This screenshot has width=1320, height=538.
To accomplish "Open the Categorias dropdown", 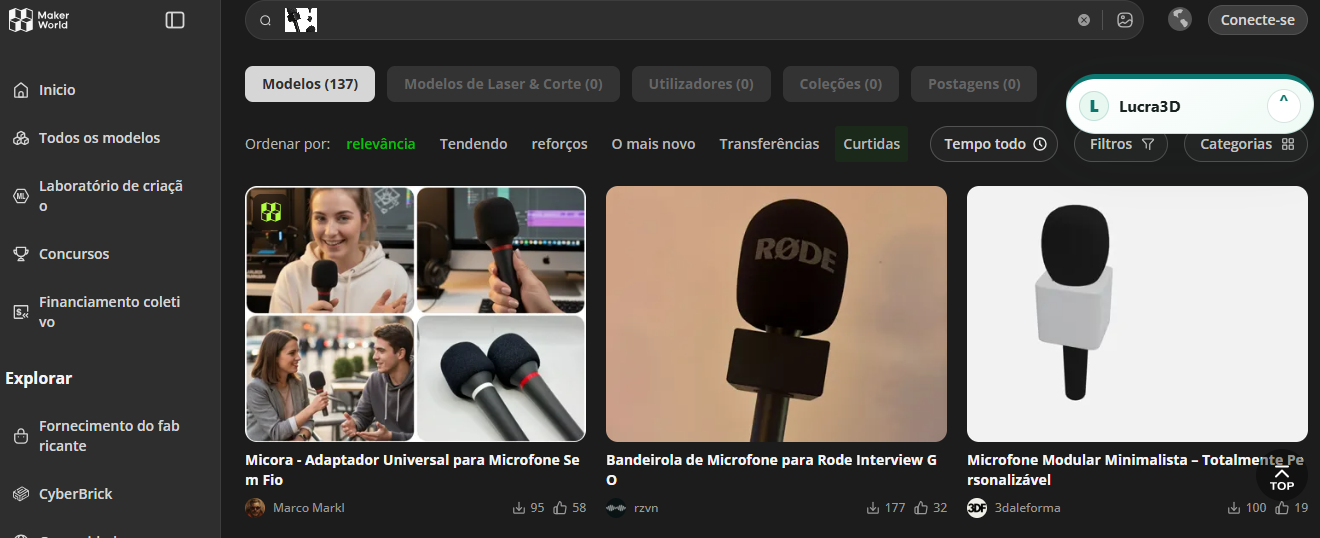I will click(1246, 144).
